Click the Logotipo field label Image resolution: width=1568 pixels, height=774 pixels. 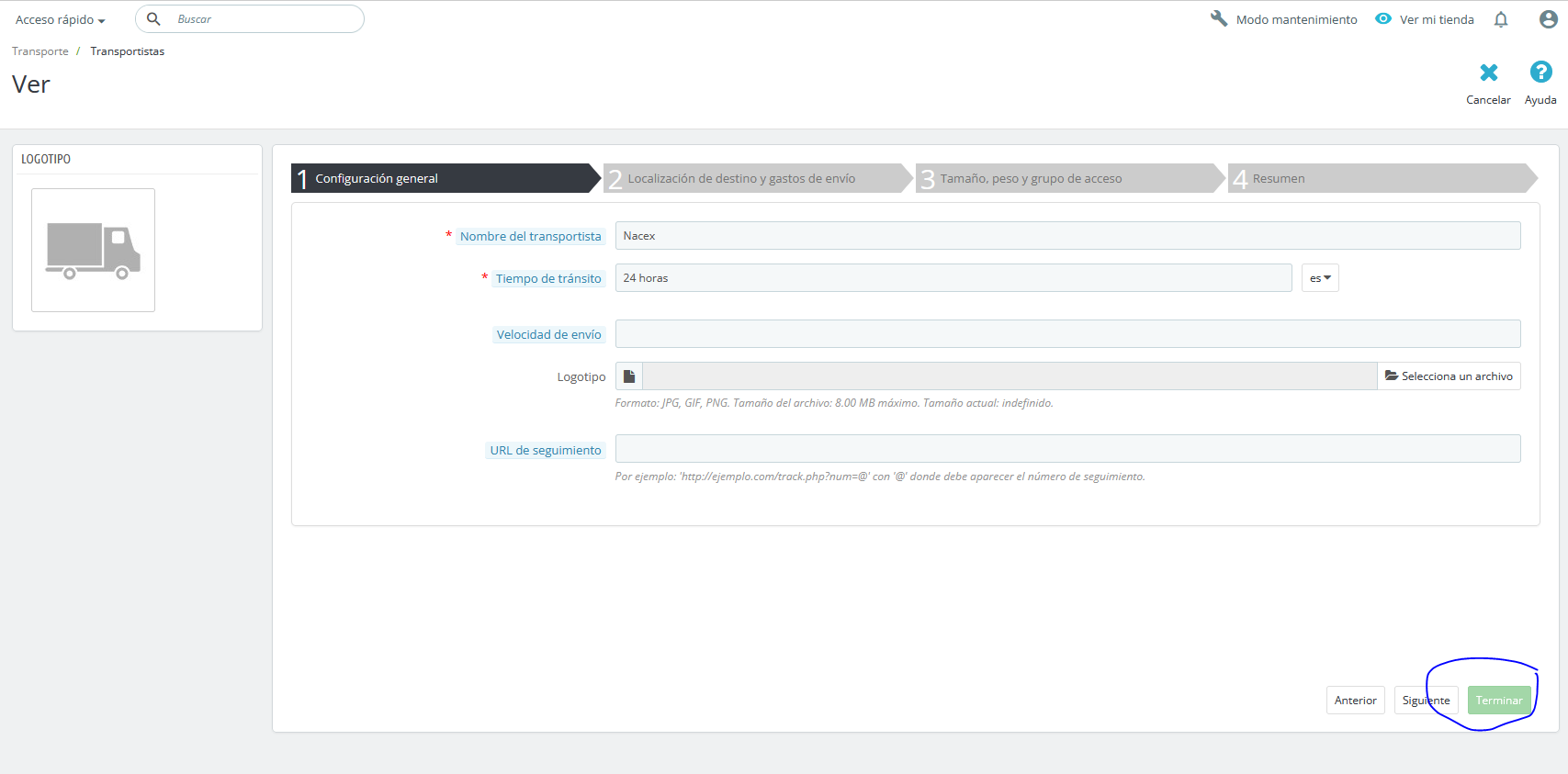[581, 376]
